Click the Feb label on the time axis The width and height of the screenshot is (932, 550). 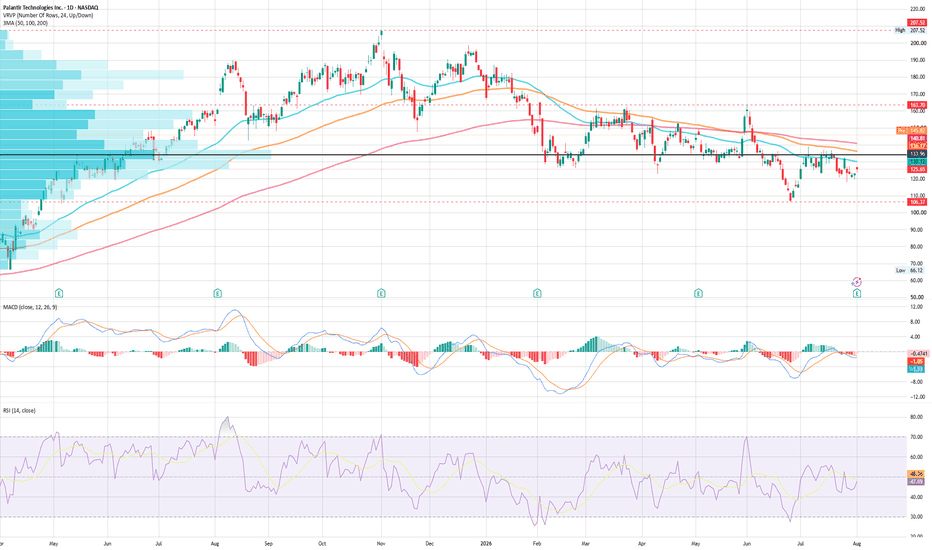[537, 543]
